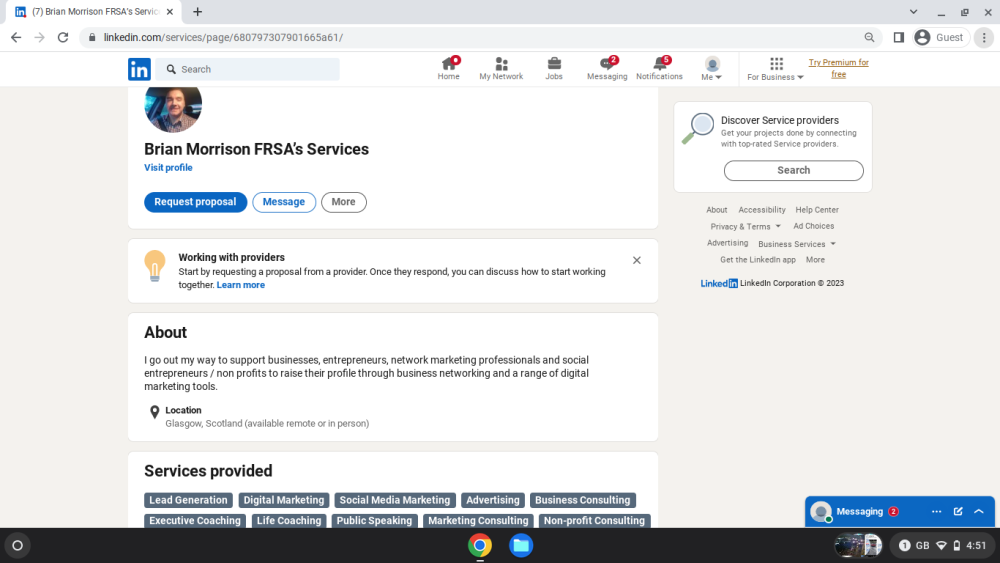Click compose new message icon in overlay

[x=958, y=511]
